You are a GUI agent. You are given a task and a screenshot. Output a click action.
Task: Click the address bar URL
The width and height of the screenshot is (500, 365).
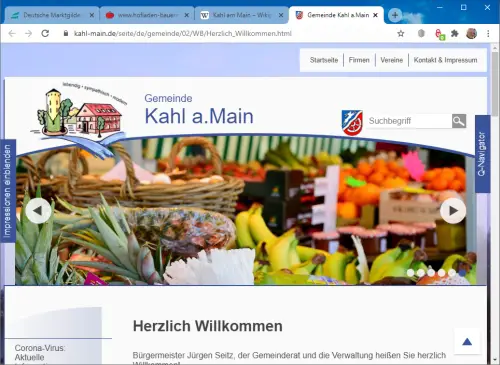point(183,33)
